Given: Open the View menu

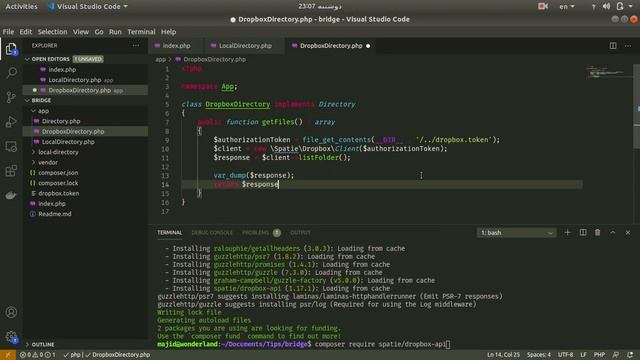Looking at the screenshot, I should [81, 32].
